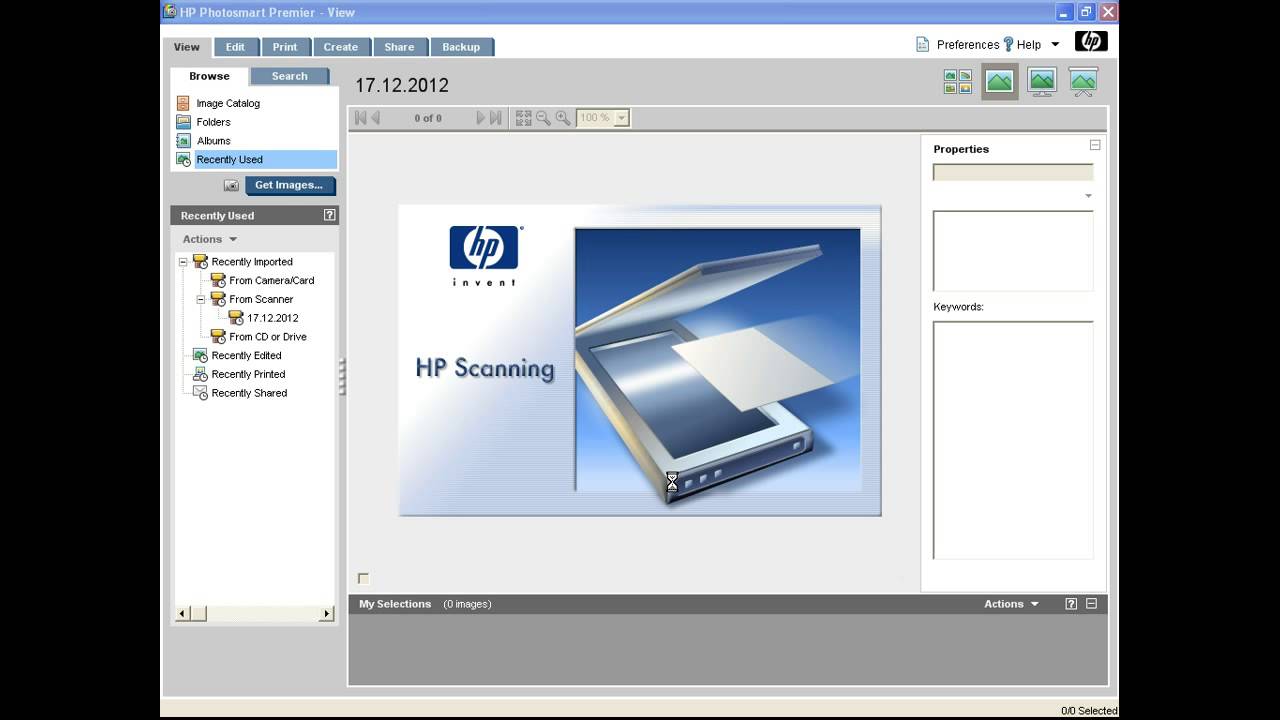Image resolution: width=1280 pixels, height=720 pixels.
Task: Switch to full screen monitor view
Action: [x=1042, y=82]
